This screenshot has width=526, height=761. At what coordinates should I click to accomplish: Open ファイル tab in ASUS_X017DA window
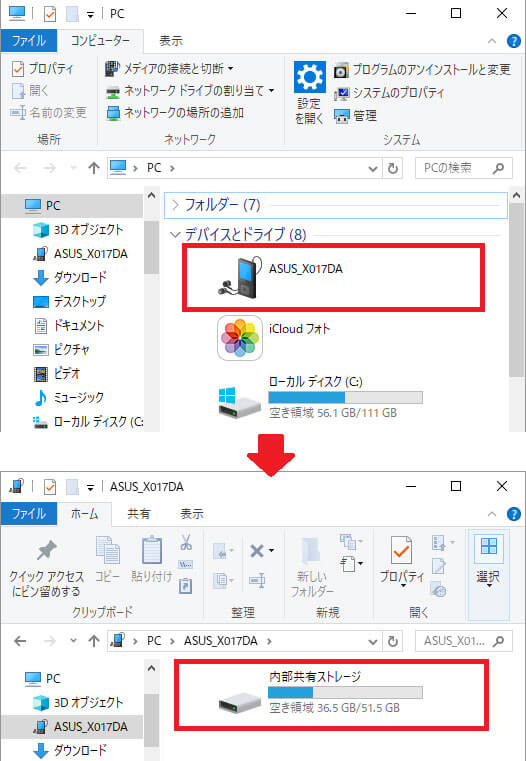click(x=29, y=513)
